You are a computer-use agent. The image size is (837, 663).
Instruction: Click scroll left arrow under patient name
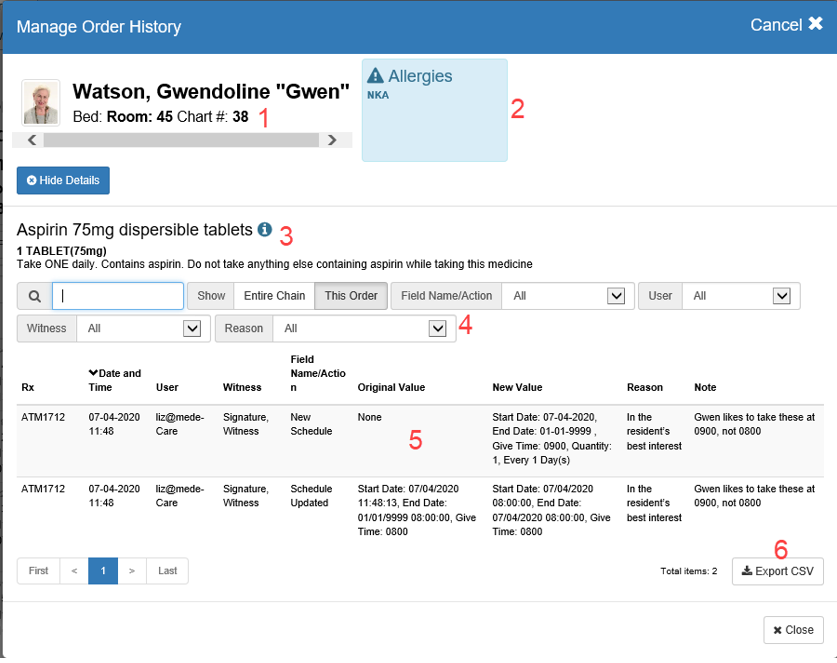(32, 140)
